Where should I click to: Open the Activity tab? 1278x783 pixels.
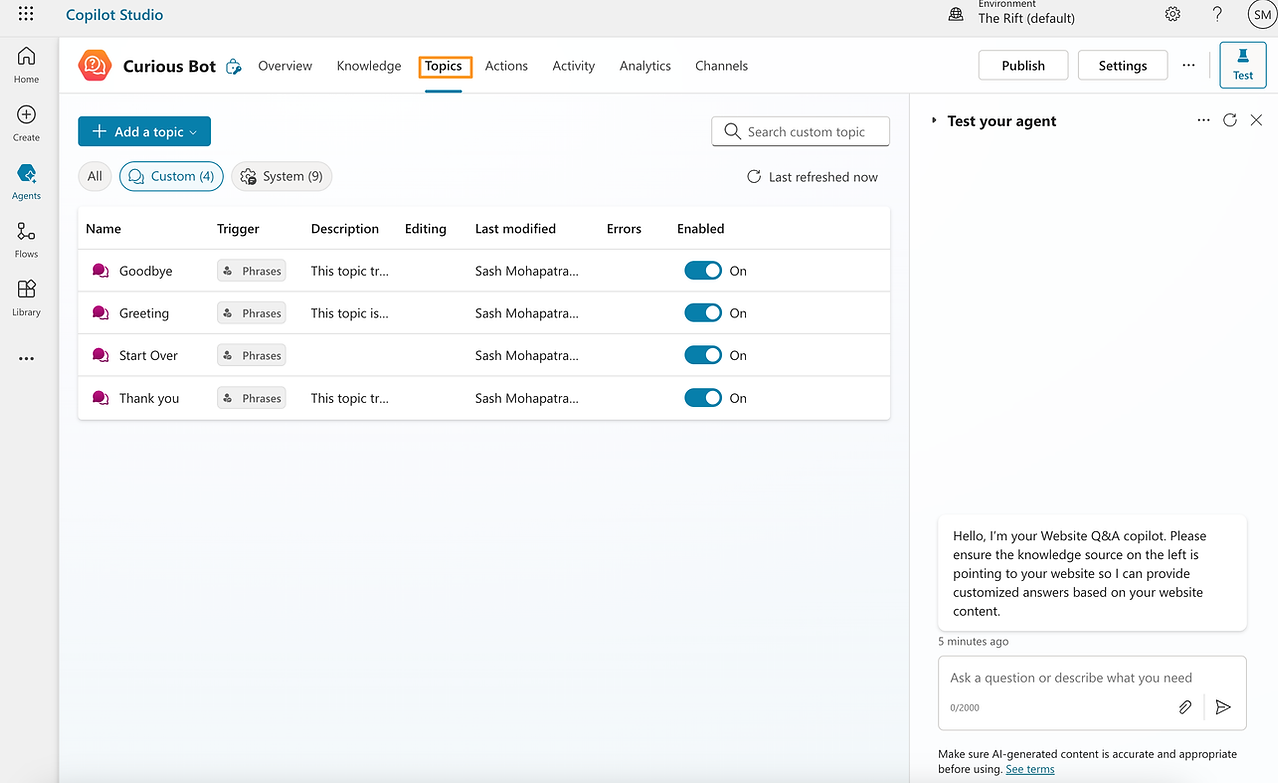pos(574,66)
